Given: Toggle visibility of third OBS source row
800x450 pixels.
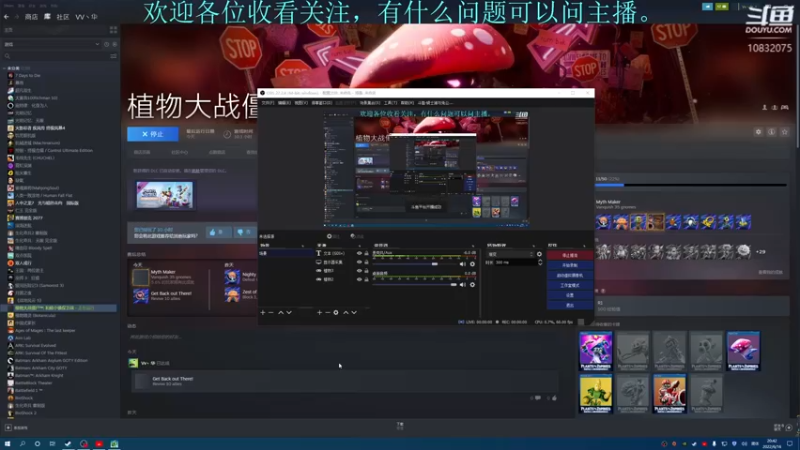Looking at the screenshot, I should point(359,270).
